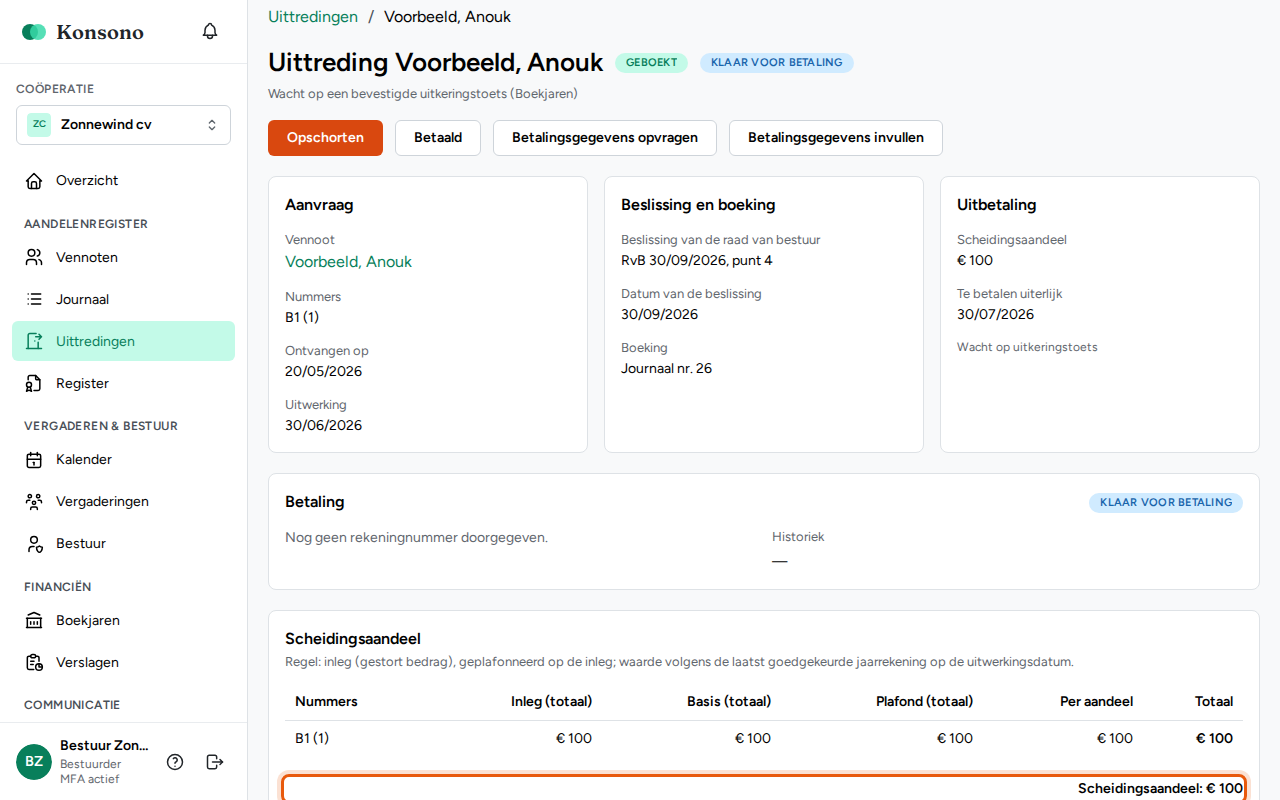Viewport: 1280px width, 800px height.
Task: Click Betalingsgegevens opvragen button
Action: click(605, 138)
